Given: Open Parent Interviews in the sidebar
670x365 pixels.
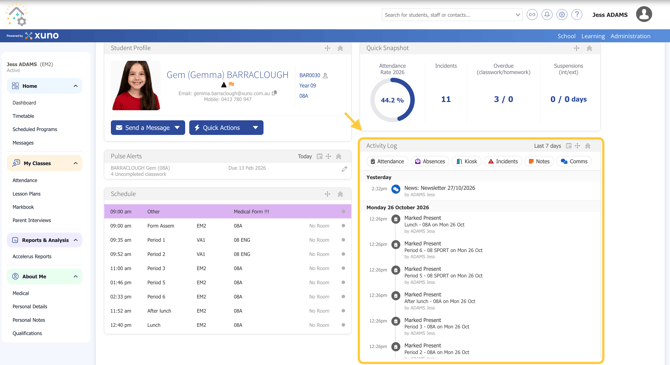Looking at the screenshot, I should [32, 221].
